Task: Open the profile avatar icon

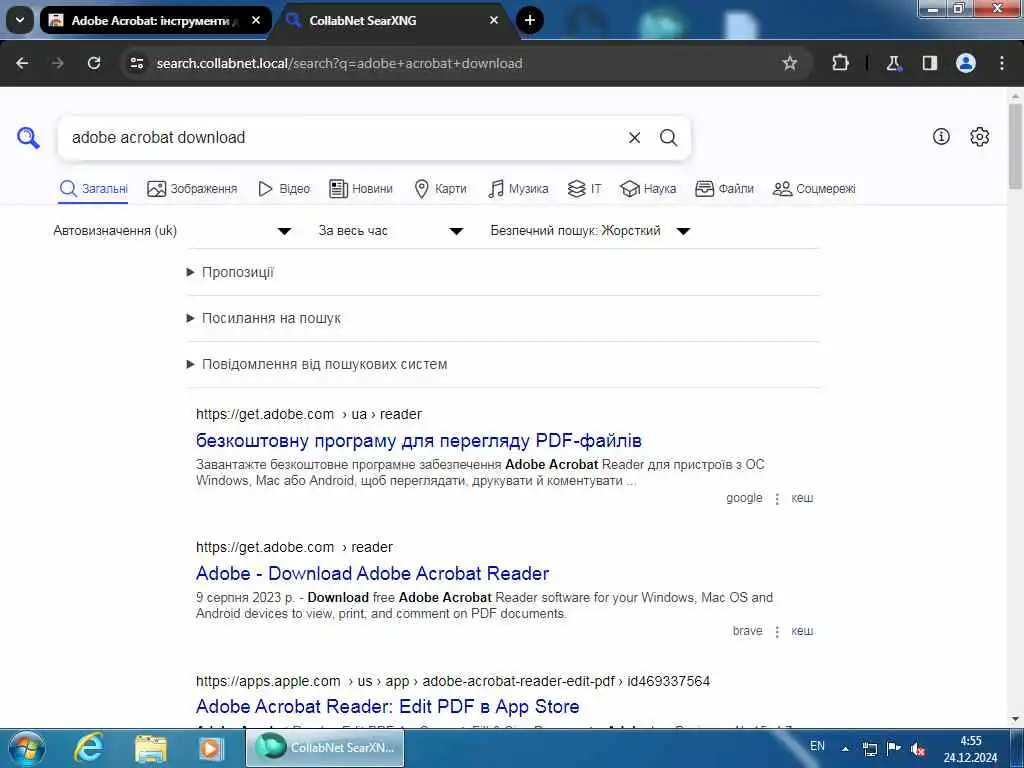Action: 965,63
